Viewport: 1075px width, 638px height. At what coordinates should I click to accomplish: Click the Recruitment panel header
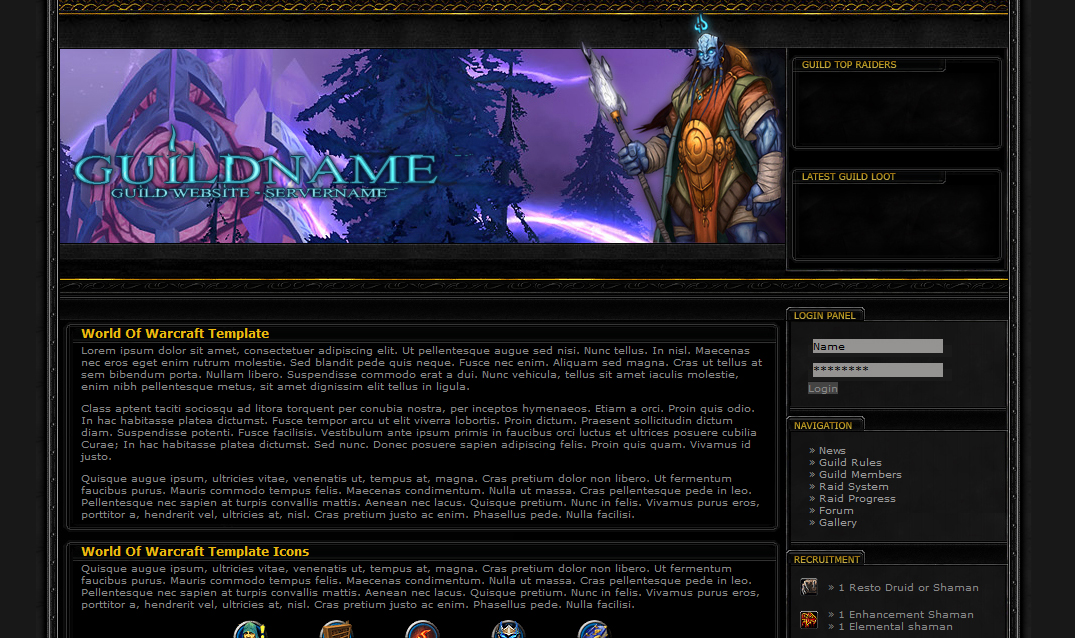coord(826,560)
